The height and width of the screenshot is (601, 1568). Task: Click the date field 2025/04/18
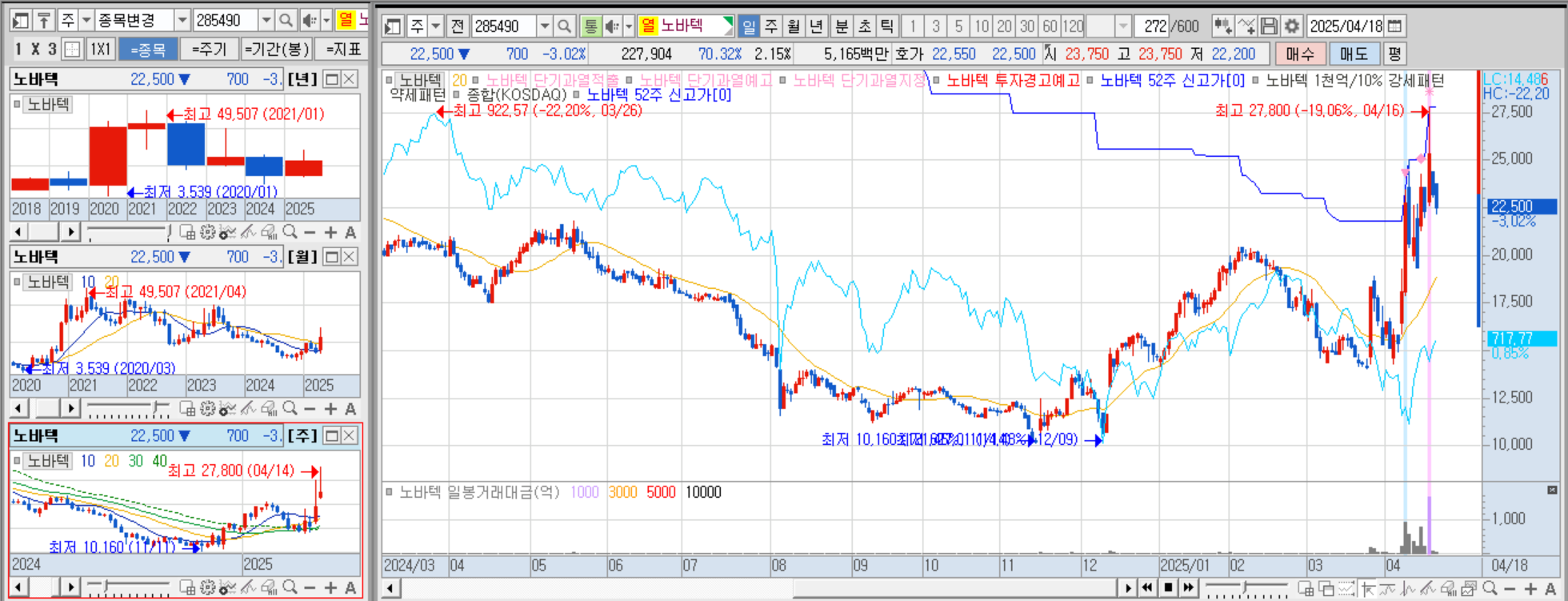pyautogui.click(x=1346, y=26)
